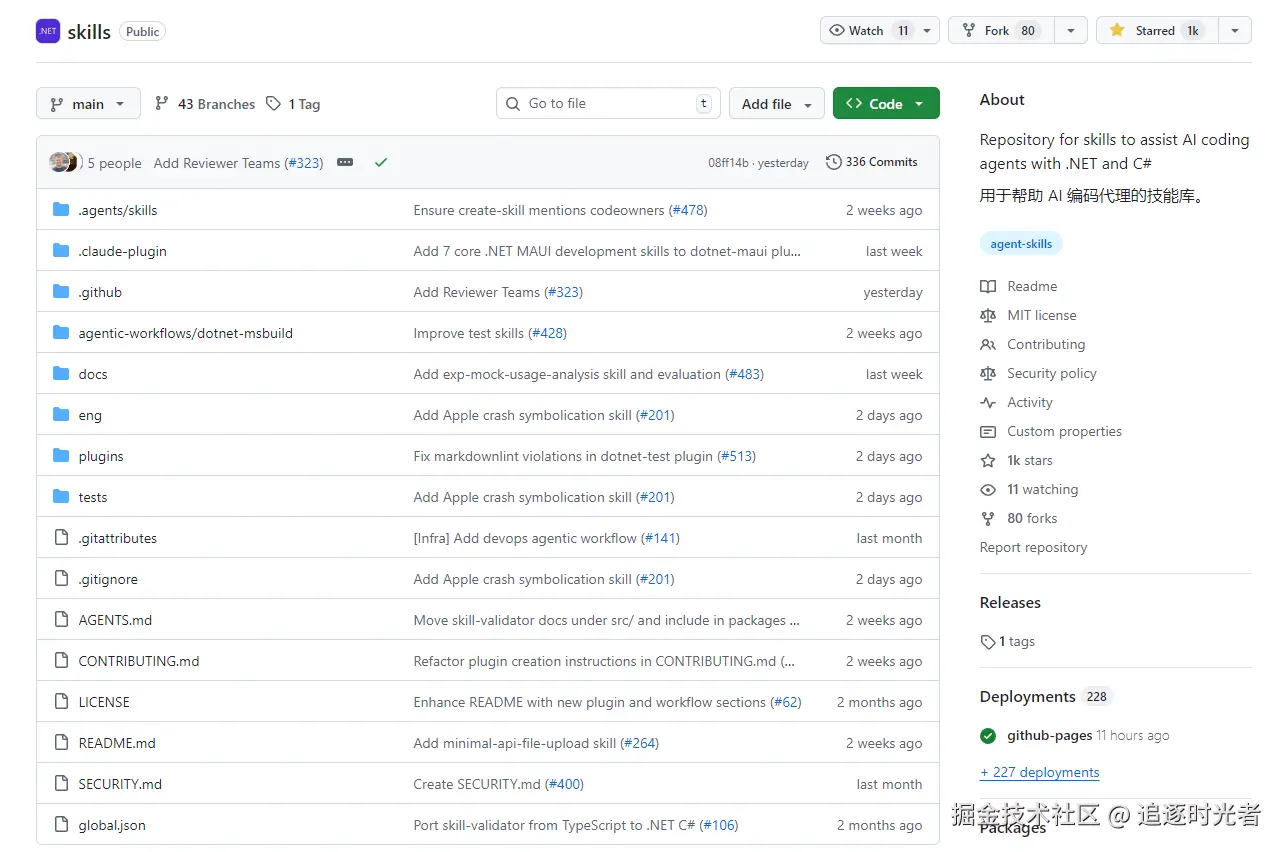Click the book icon next to Readme

point(988,286)
